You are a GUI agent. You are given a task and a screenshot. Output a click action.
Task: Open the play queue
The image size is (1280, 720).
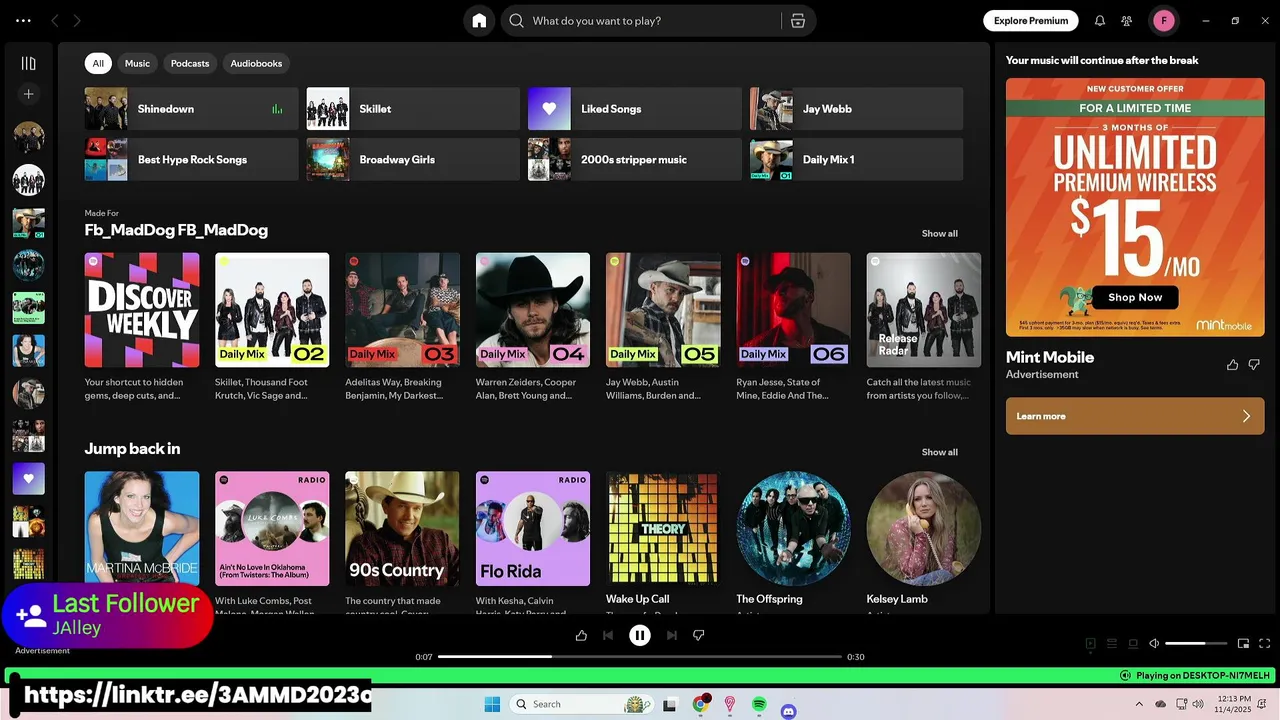point(1112,644)
